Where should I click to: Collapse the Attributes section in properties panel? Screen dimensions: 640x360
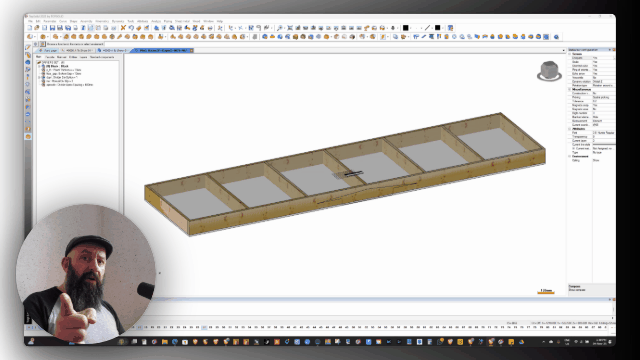(570, 129)
